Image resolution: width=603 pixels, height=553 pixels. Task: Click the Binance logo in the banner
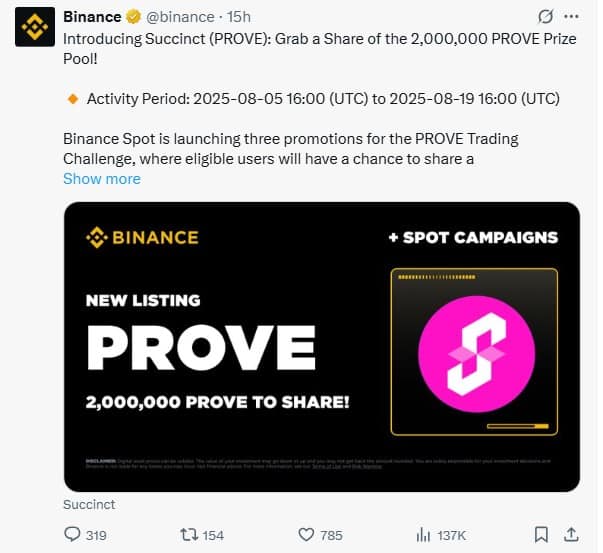click(x=142, y=238)
